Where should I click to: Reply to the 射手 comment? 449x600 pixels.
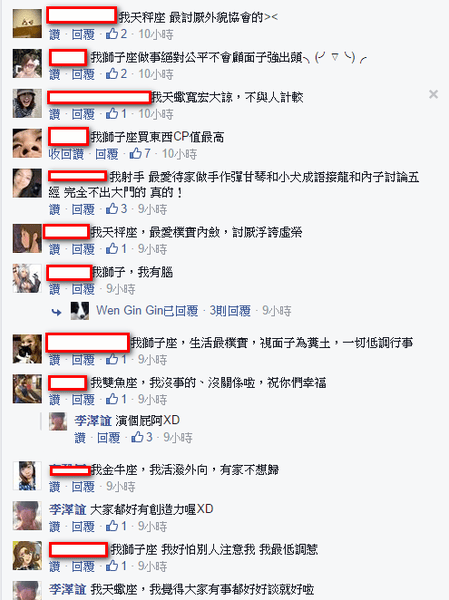pos(83,209)
